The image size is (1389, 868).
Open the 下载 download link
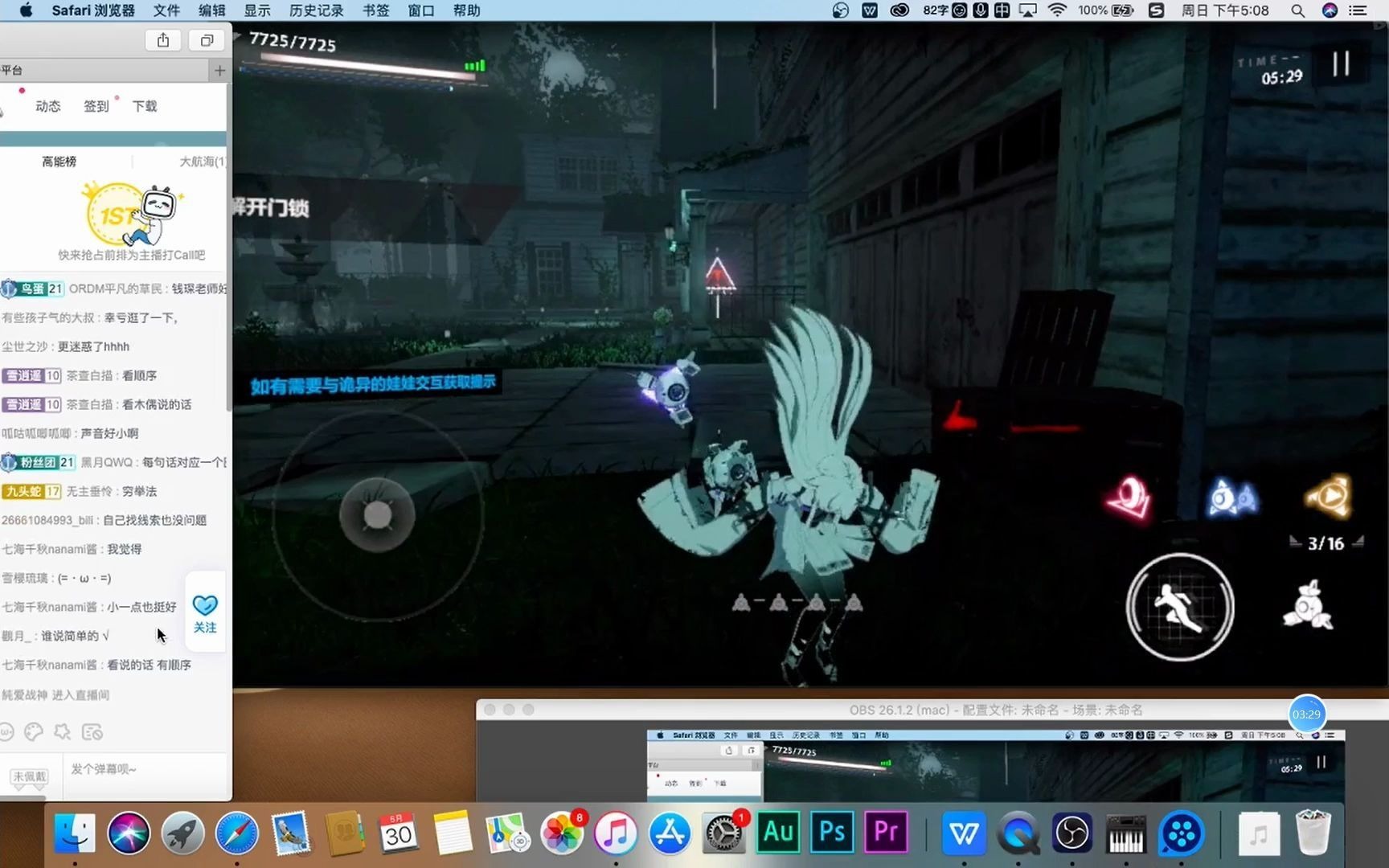[145, 106]
